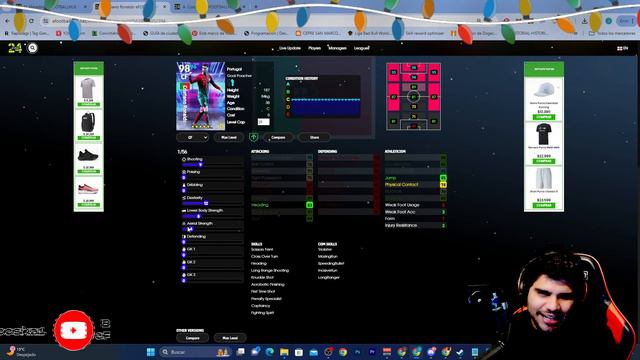This screenshot has height=360, width=640.
Task: Click the GK 2 glove icon
Action: [184, 262]
